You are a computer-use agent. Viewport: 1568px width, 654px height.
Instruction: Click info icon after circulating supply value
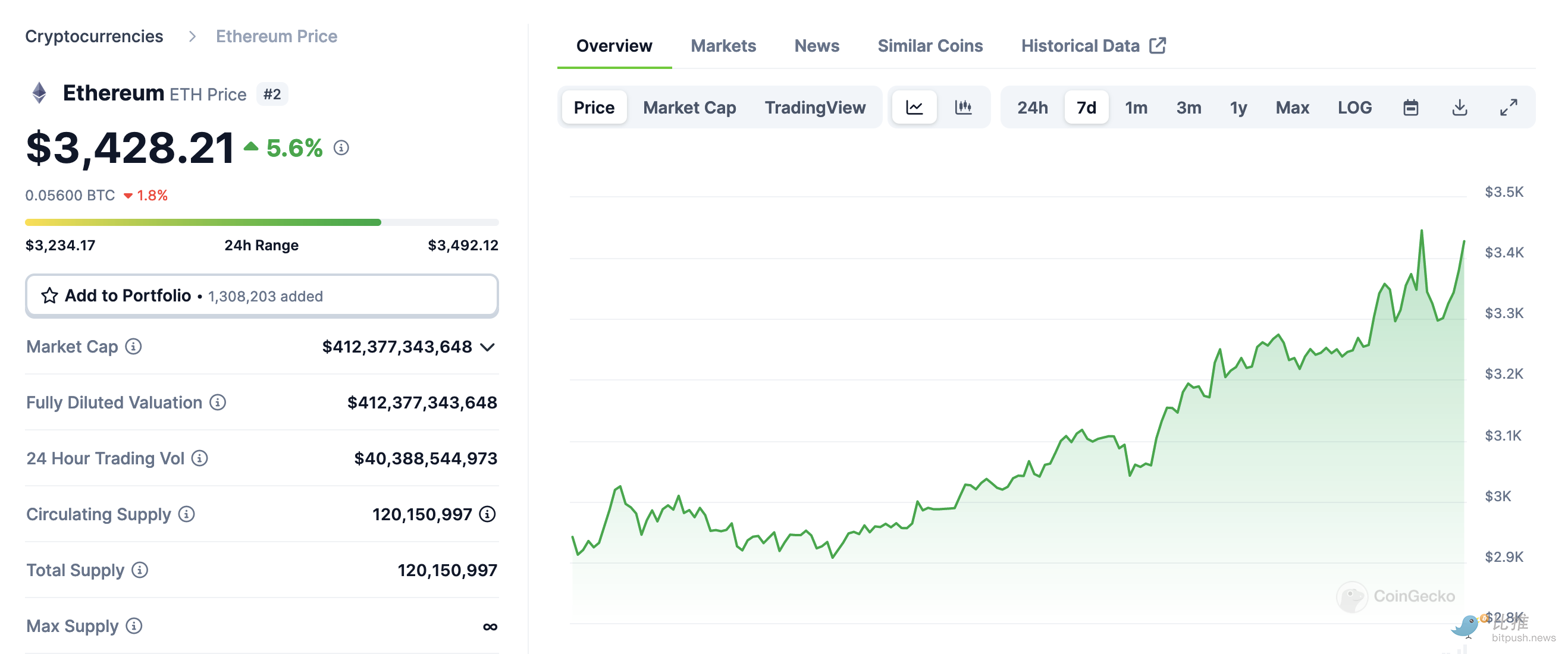[487, 514]
